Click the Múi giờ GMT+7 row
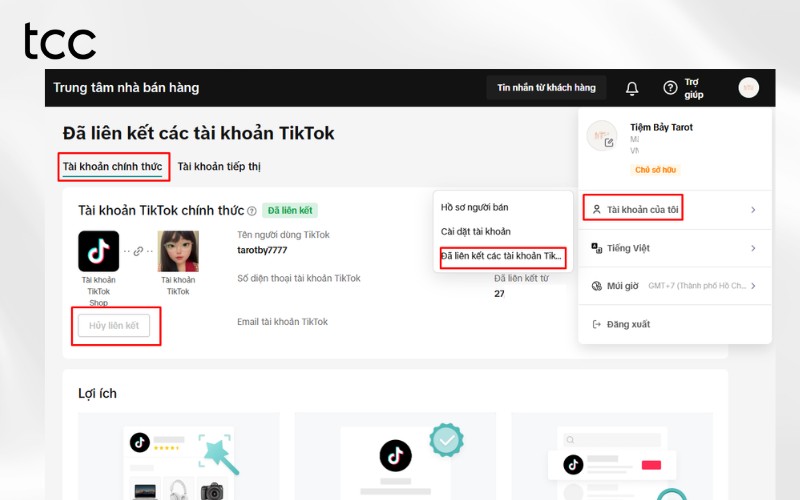Viewport: 800px width, 500px height. [x=674, y=286]
